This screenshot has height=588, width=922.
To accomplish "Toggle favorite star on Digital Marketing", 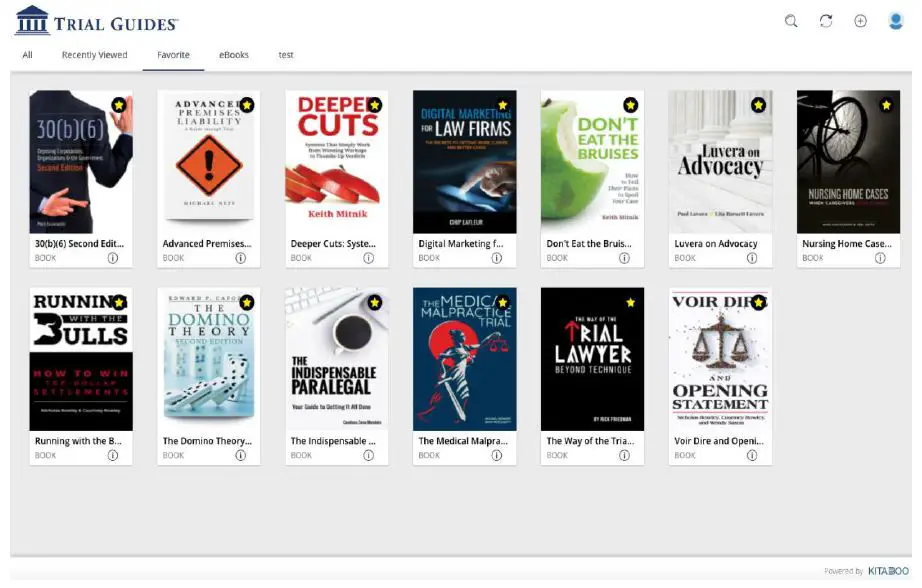I will [x=503, y=105].
